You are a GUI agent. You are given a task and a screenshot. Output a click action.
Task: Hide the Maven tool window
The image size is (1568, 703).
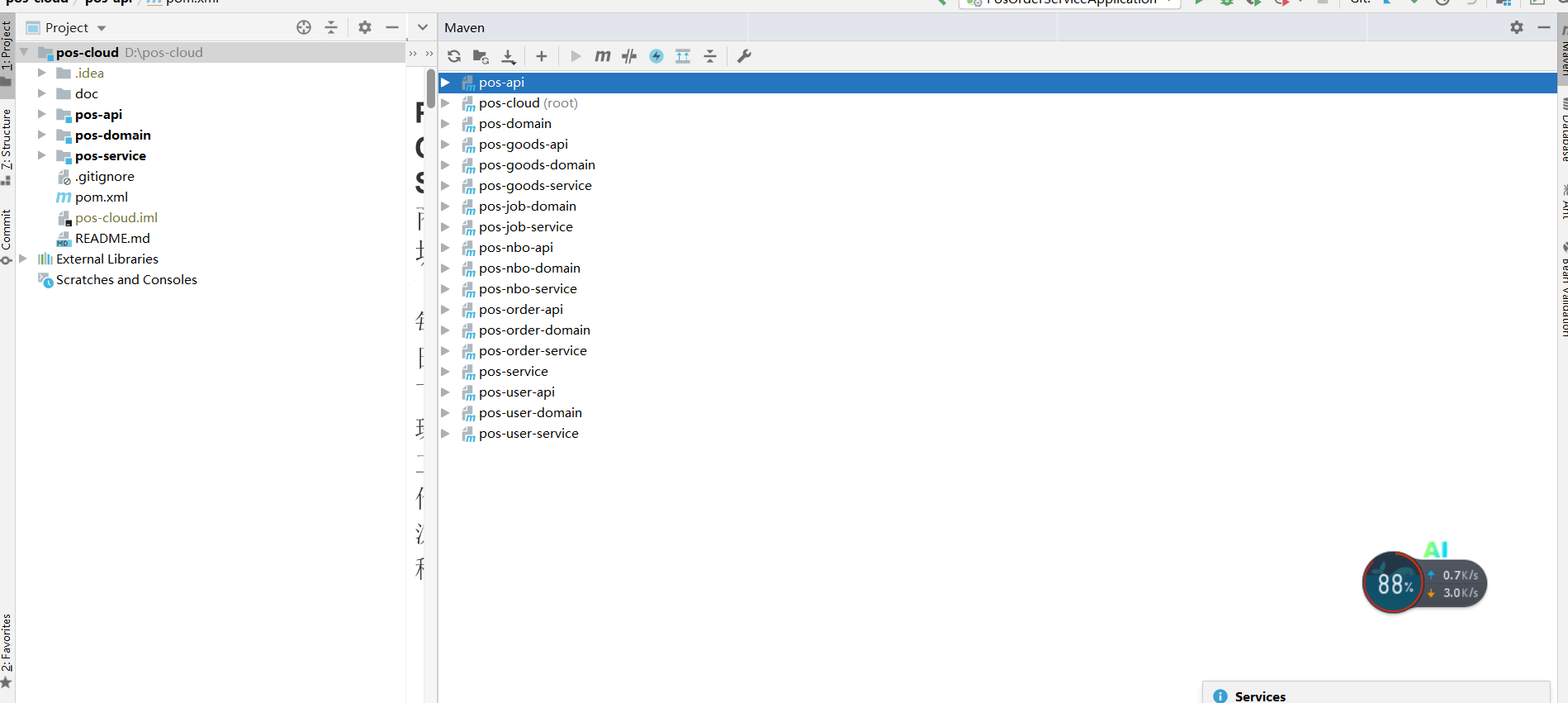click(1544, 27)
